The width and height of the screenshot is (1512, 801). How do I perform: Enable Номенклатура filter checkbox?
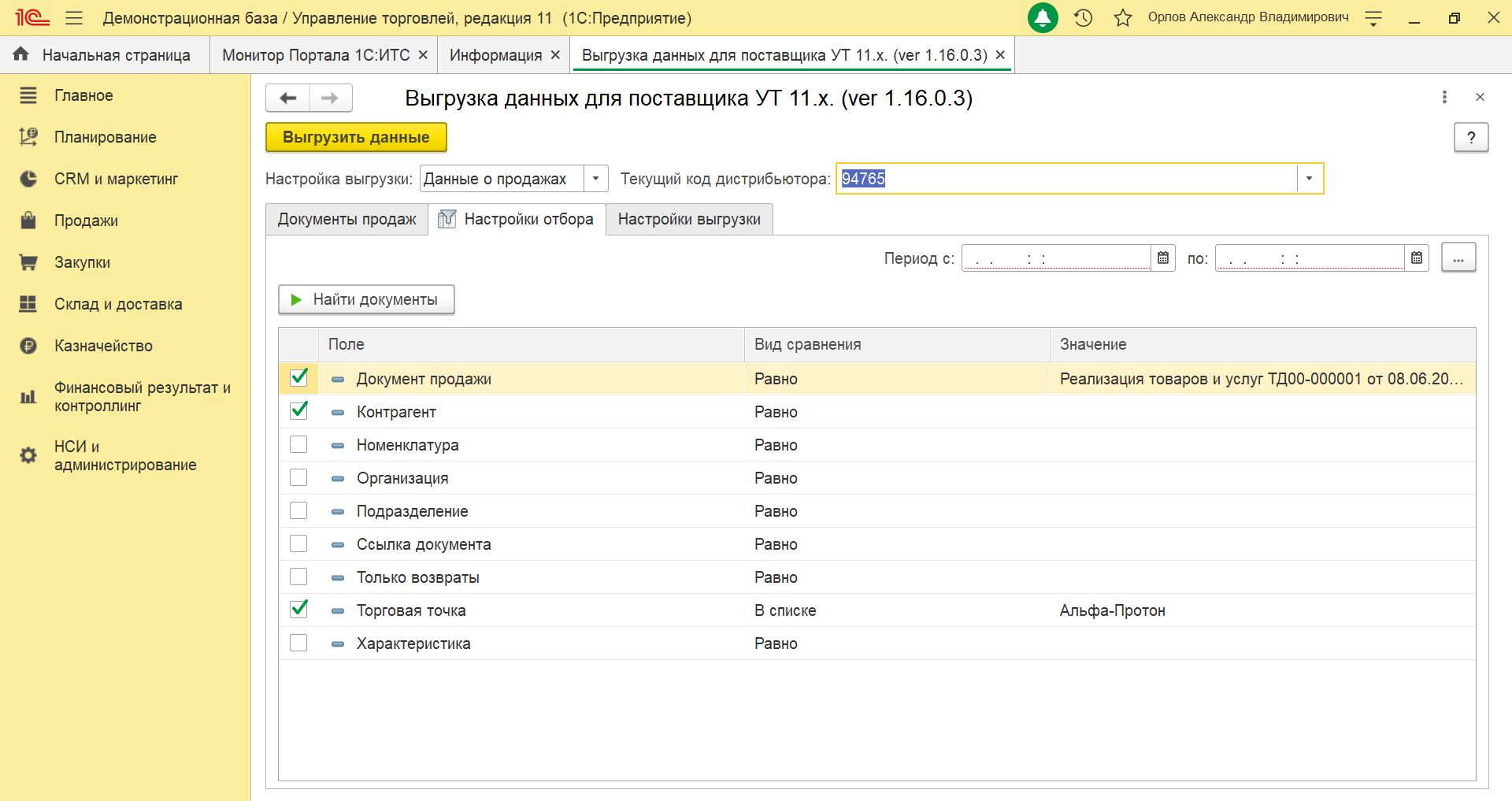(x=298, y=444)
